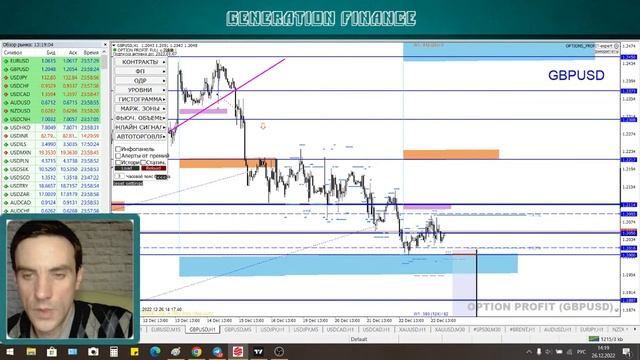640x360 pixels.
Task: Expand ФЬЮЧ. ОБЪЕМЫ menu
Action: click(140, 118)
